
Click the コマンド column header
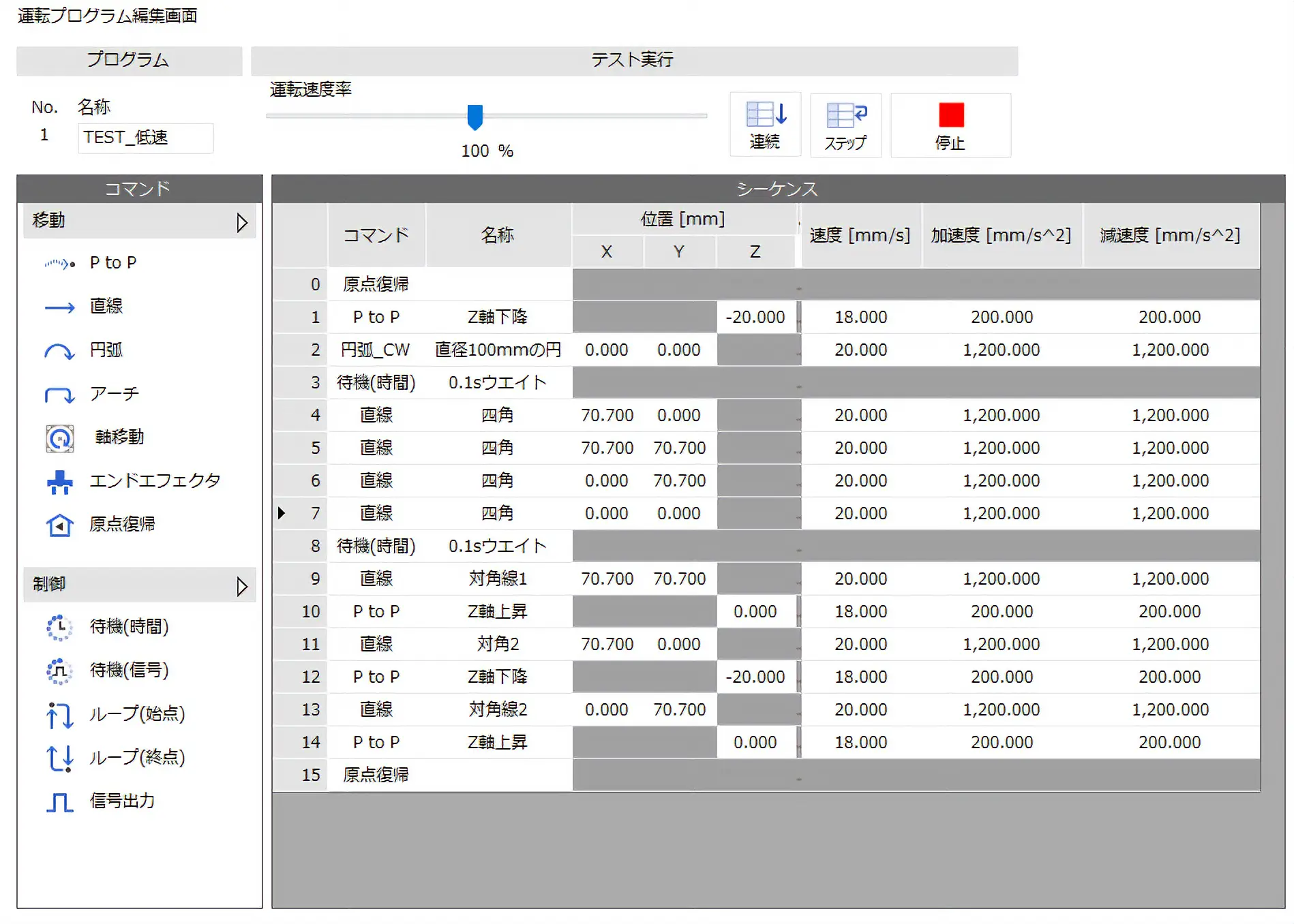click(376, 235)
